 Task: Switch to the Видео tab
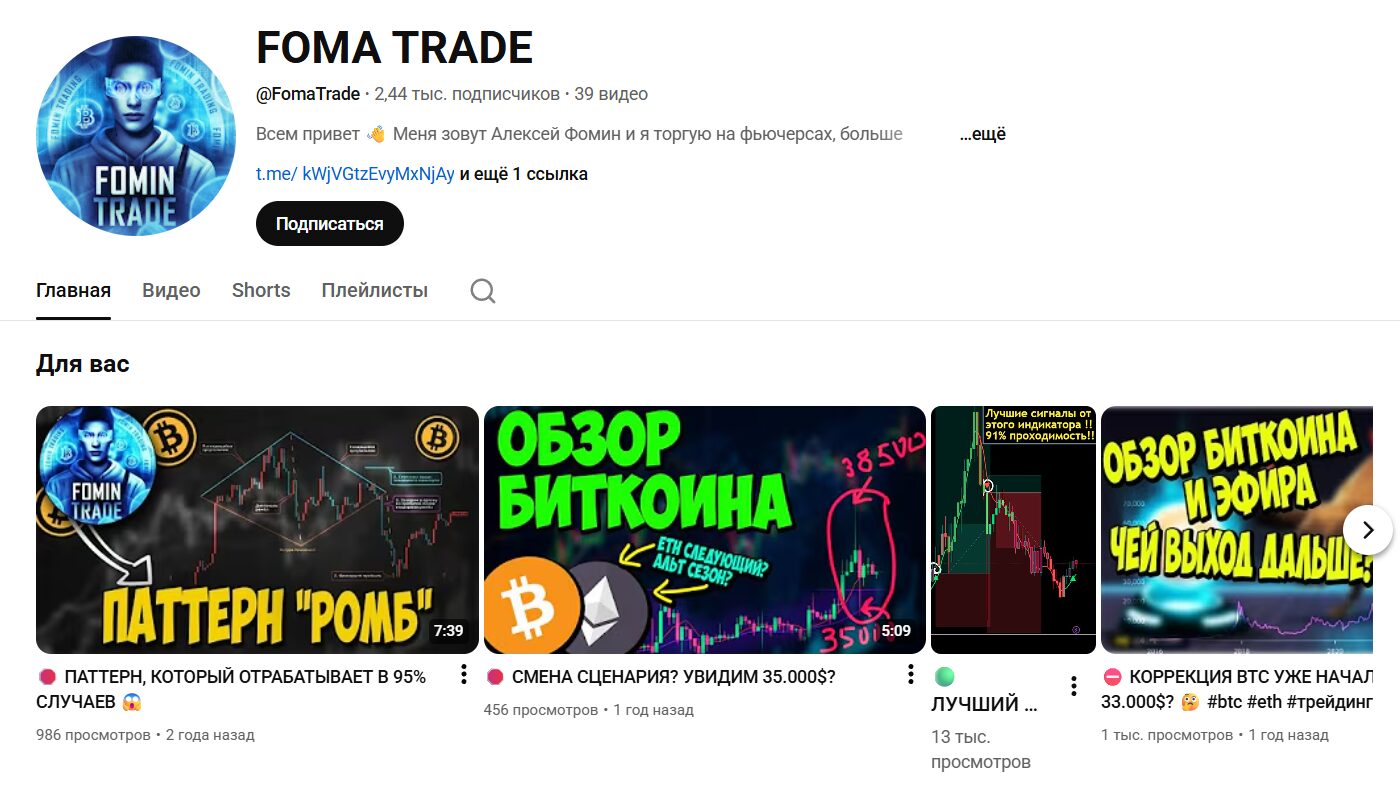(x=171, y=291)
